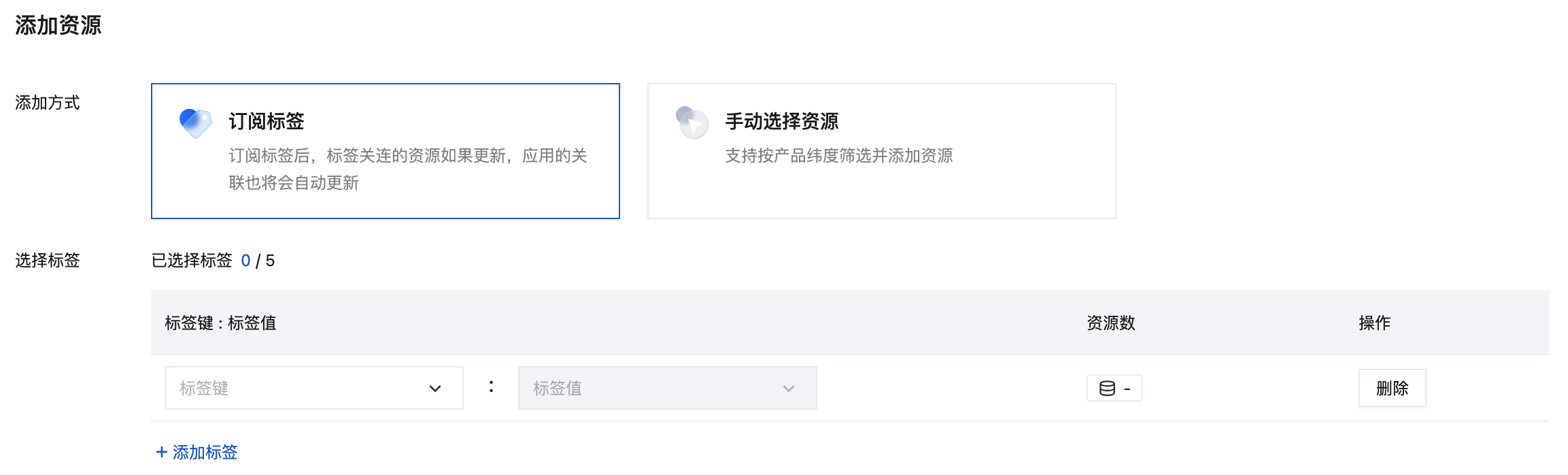Click the 标签键 : 标签值 column header
This screenshot has height=475, width=1568.
[220, 323]
